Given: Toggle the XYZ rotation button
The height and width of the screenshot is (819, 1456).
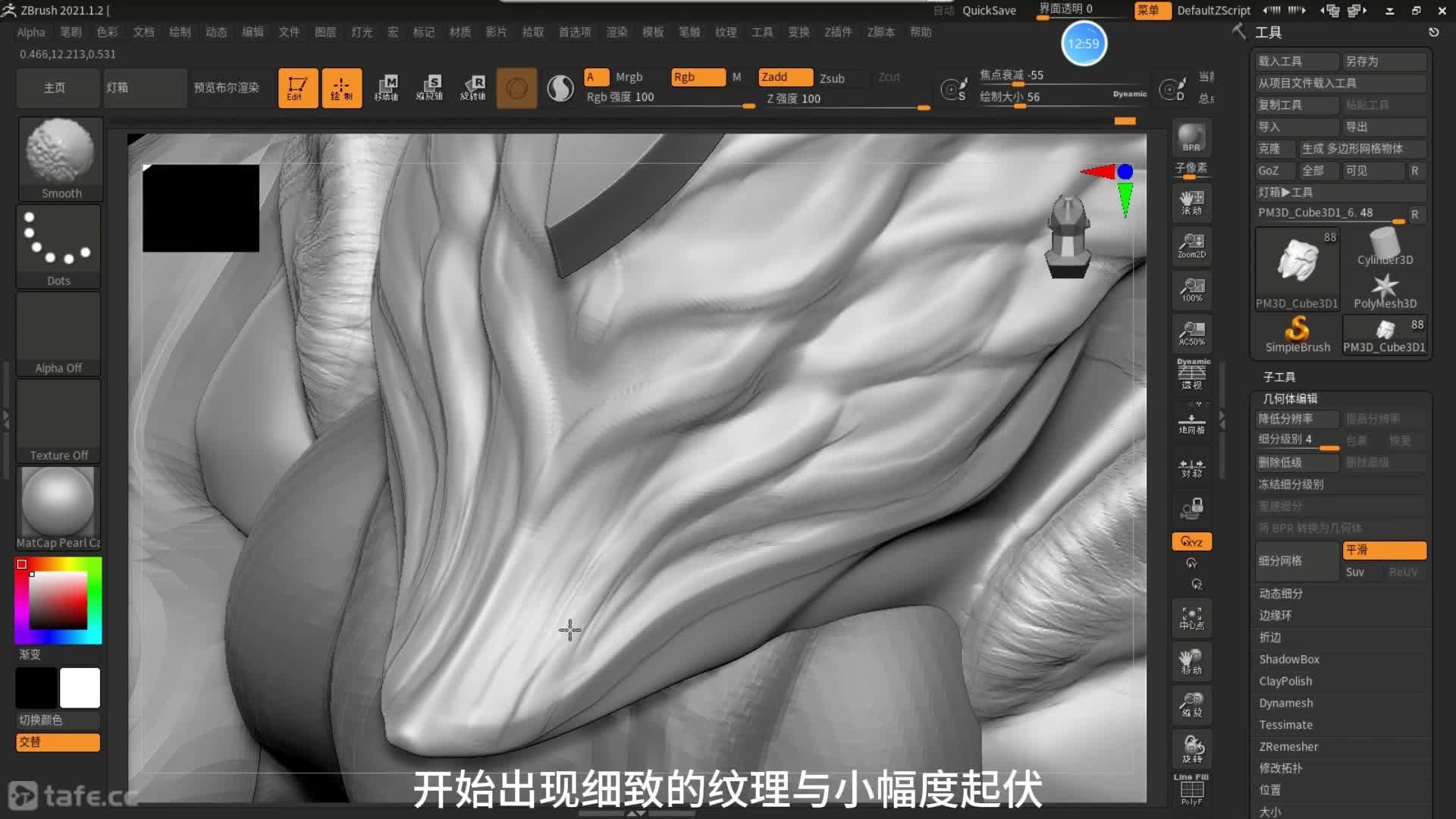Looking at the screenshot, I should pos(1191,542).
